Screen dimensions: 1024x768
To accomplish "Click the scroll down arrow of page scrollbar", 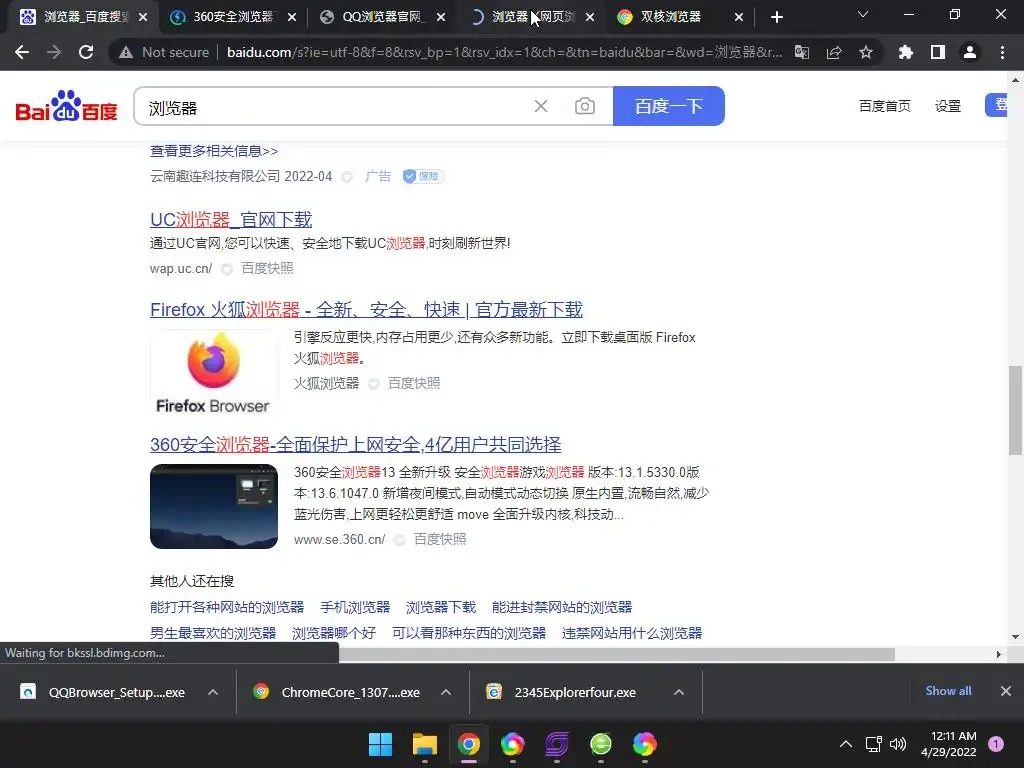I will click(x=1015, y=636).
